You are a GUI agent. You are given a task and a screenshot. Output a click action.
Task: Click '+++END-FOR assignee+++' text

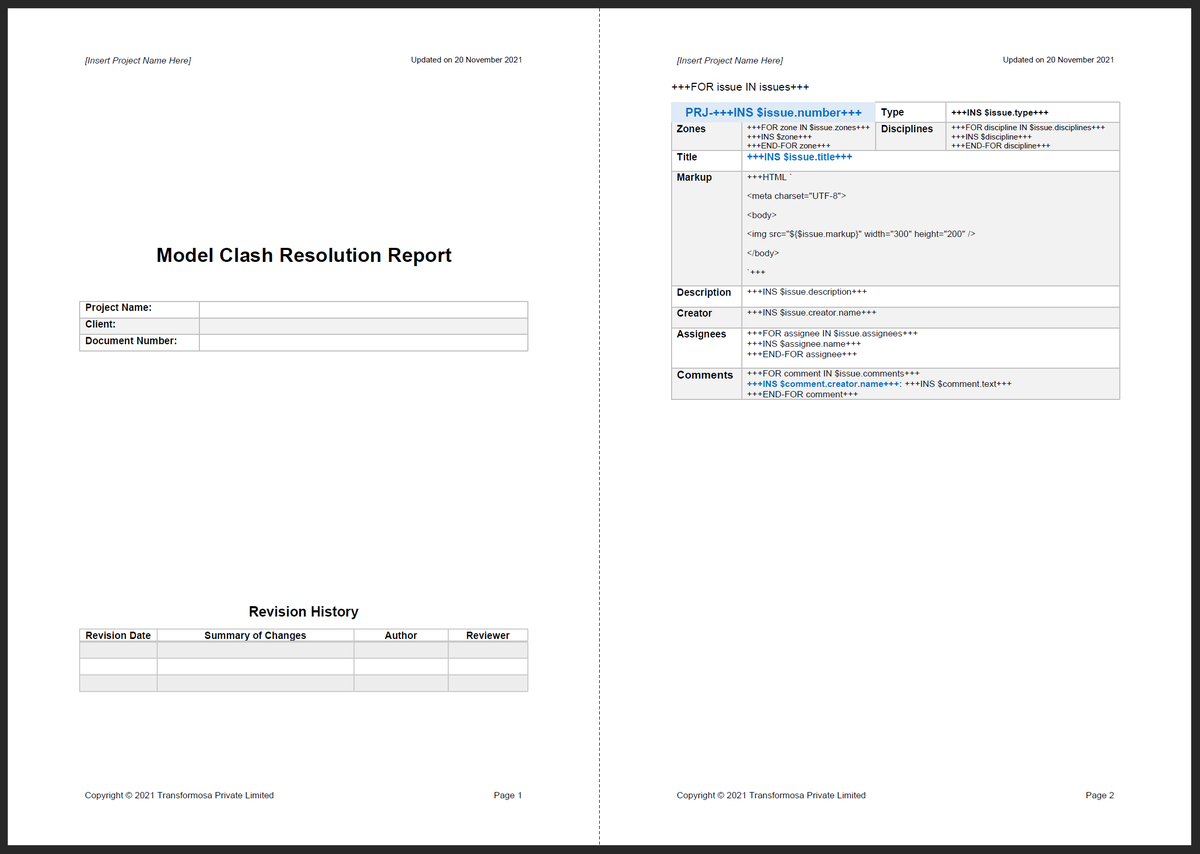(x=802, y=354)
